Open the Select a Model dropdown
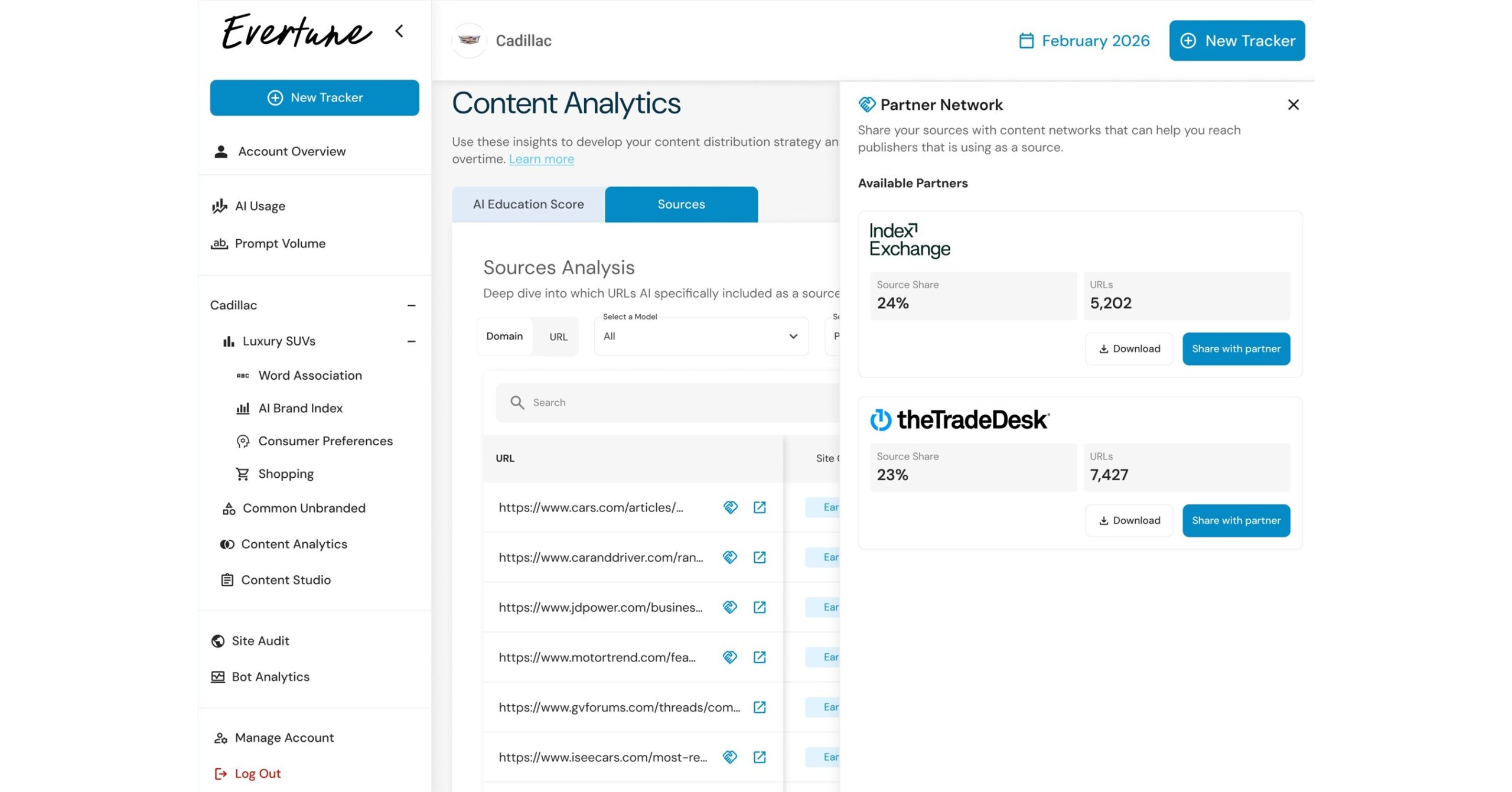The width and height of the screenshot is (1512, 792). 700,336
